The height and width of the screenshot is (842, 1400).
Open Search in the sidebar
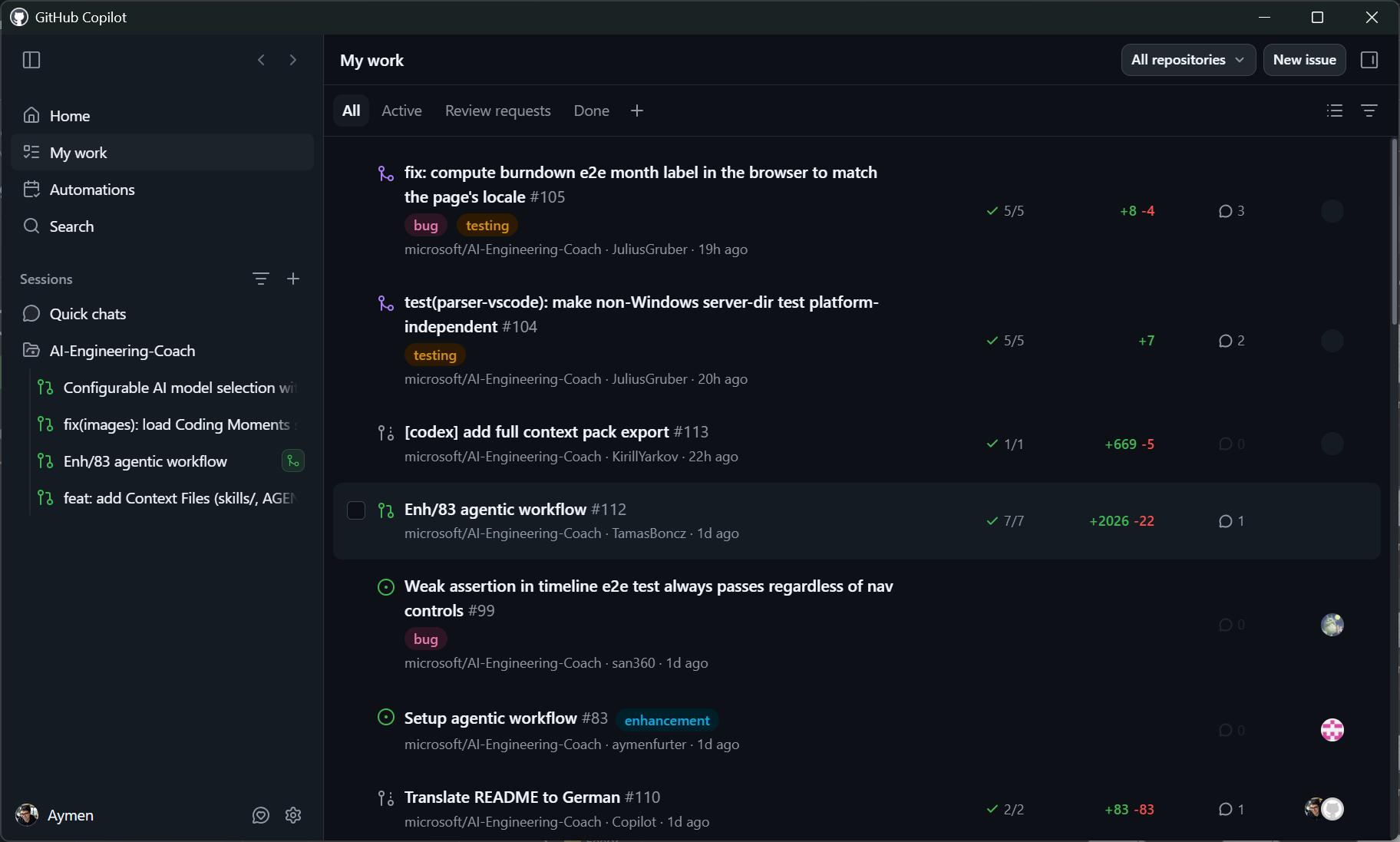pyautogui.click(x=163, y=226)
